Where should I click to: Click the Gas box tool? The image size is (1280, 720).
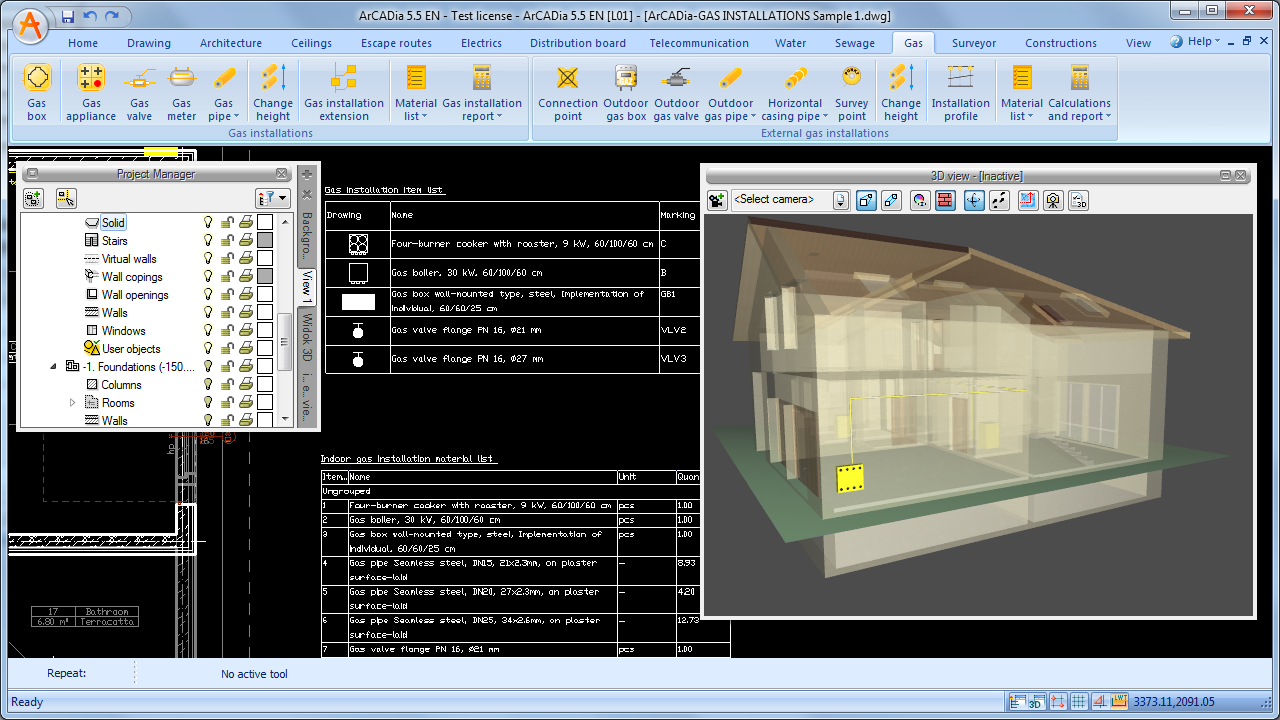point(37,91)
